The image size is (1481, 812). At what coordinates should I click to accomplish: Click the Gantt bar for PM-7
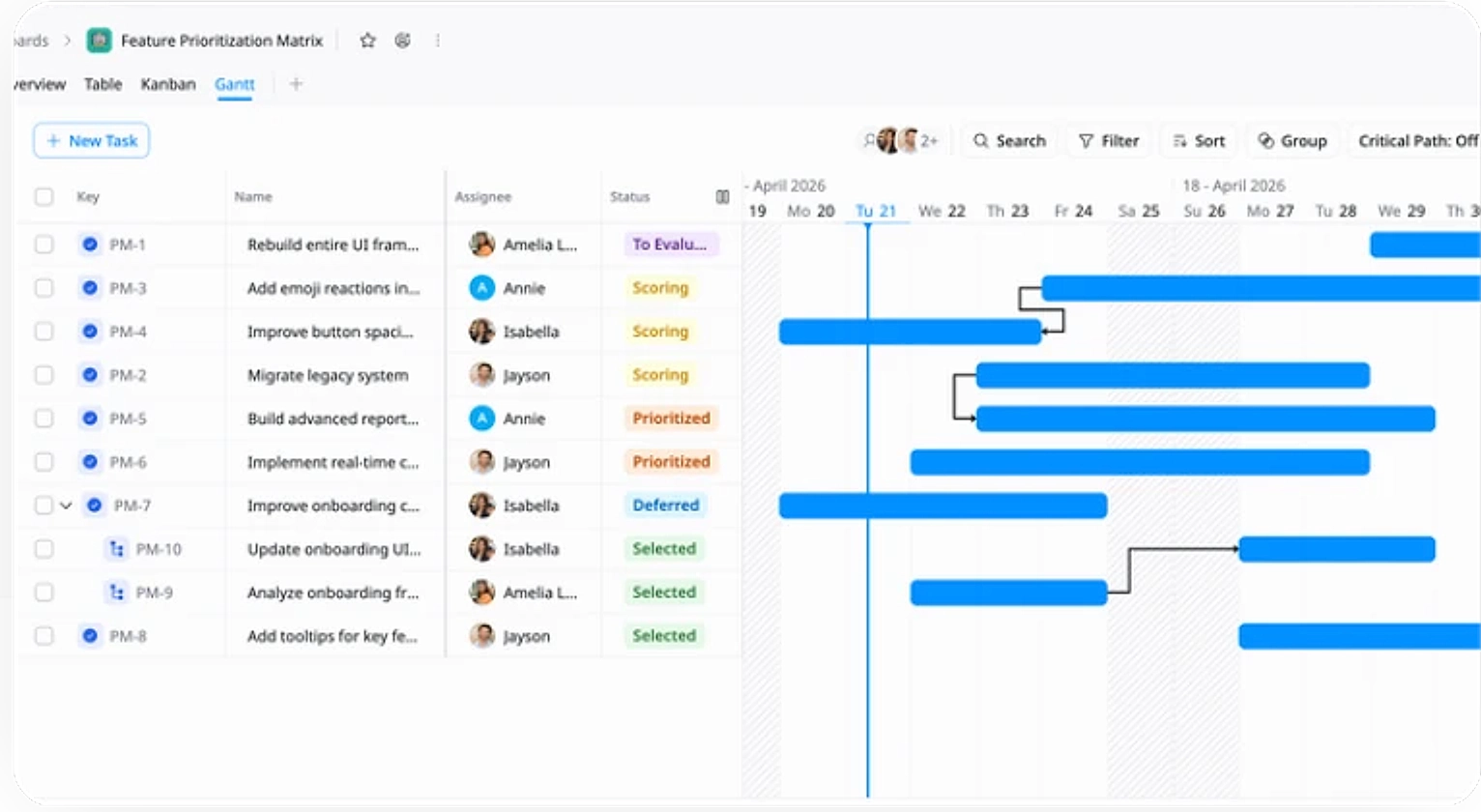(x=943, y=506)
